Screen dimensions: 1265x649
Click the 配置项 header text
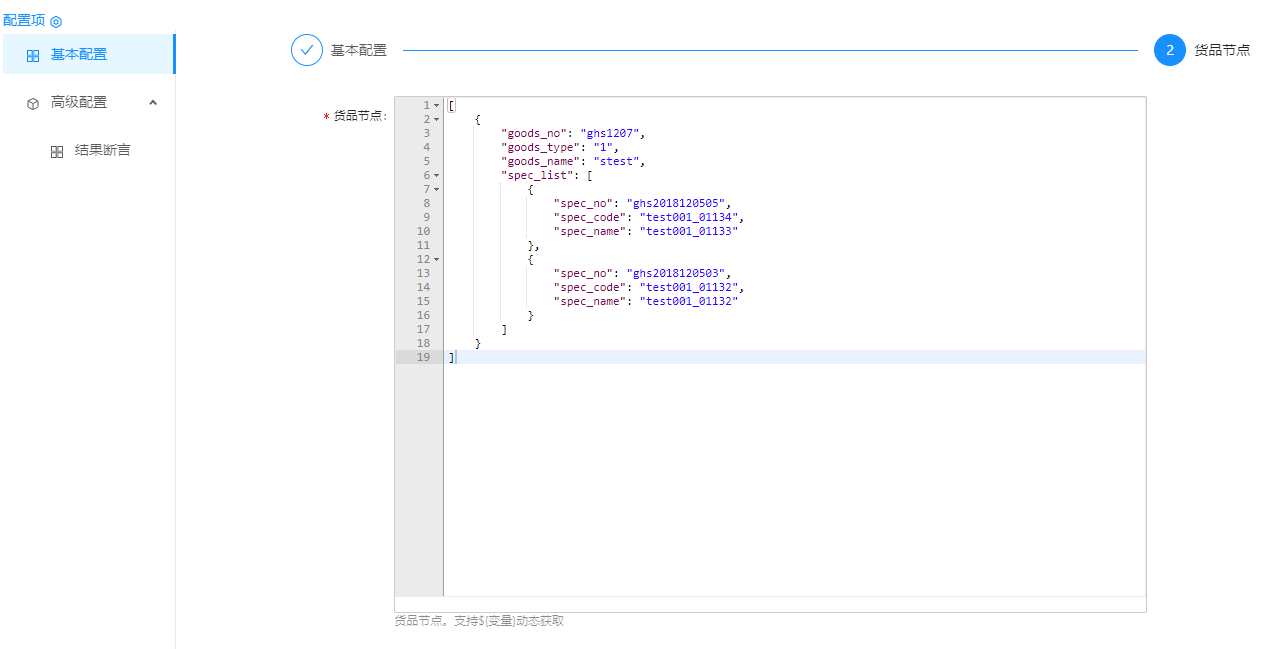pos(24,20)
